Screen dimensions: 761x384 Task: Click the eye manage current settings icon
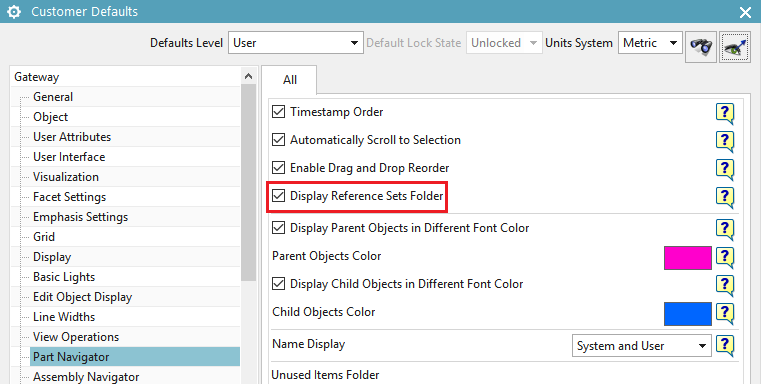click(x=735, y=47)
